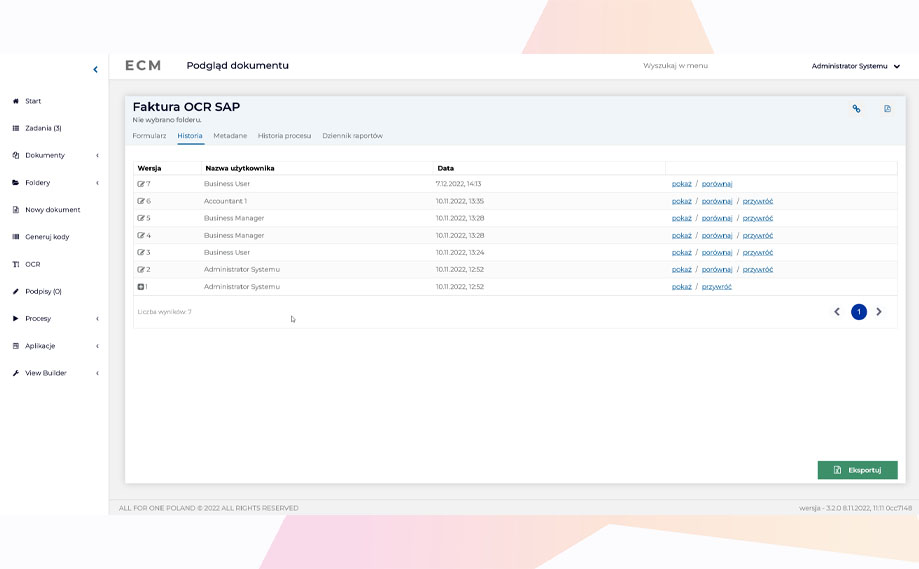Click porównaj link for version 7

pos(717,184)
